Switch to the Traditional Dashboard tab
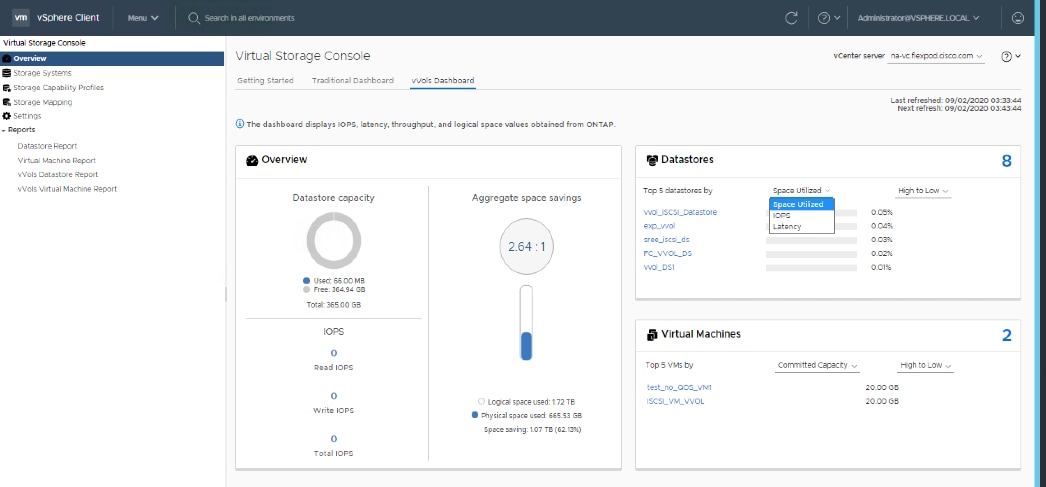1046x487 pixels. tap(353, 81)
